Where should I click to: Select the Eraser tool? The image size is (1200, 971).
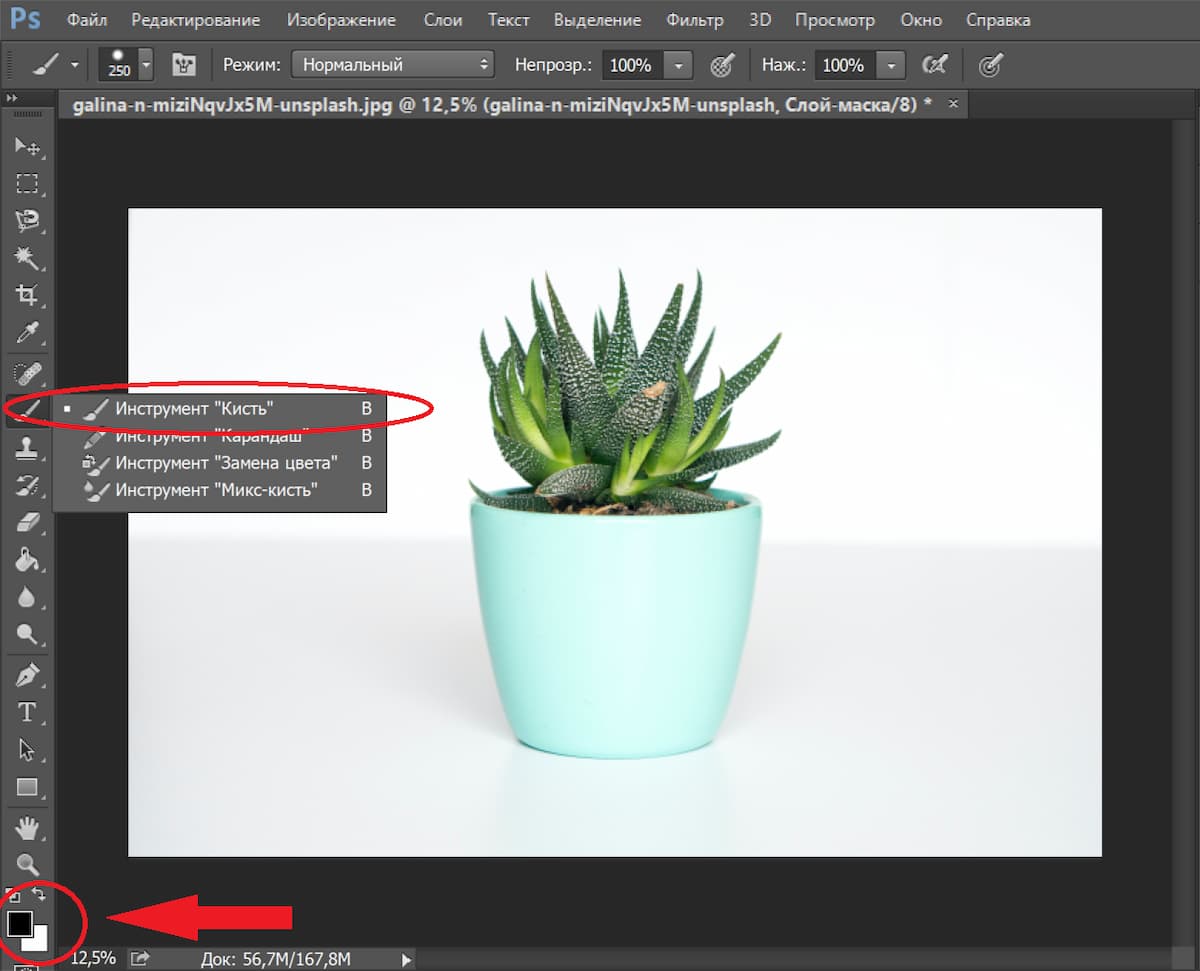[x=26, y=522]
